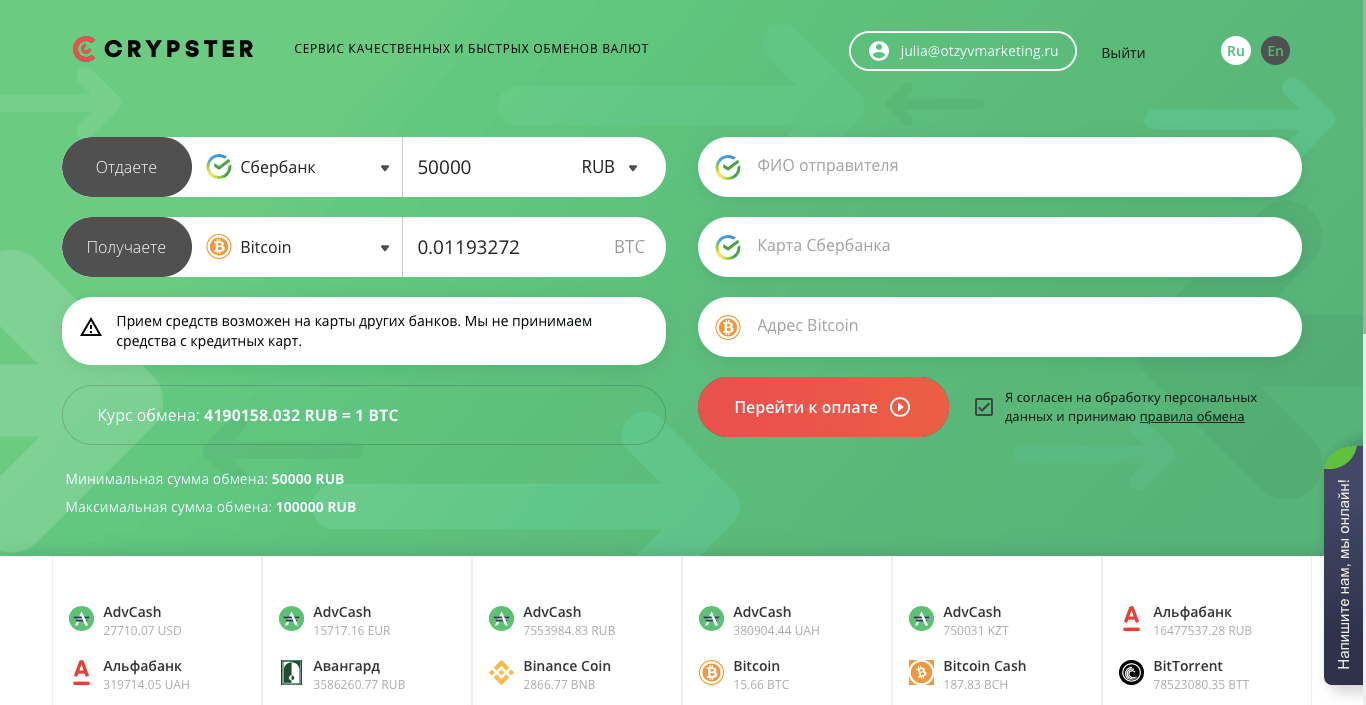The width and height of the screenshot is (1366, 705).
Task: Click AdvCash icon with 7553984.83 RUB
Action: click(x=501, y=619)
